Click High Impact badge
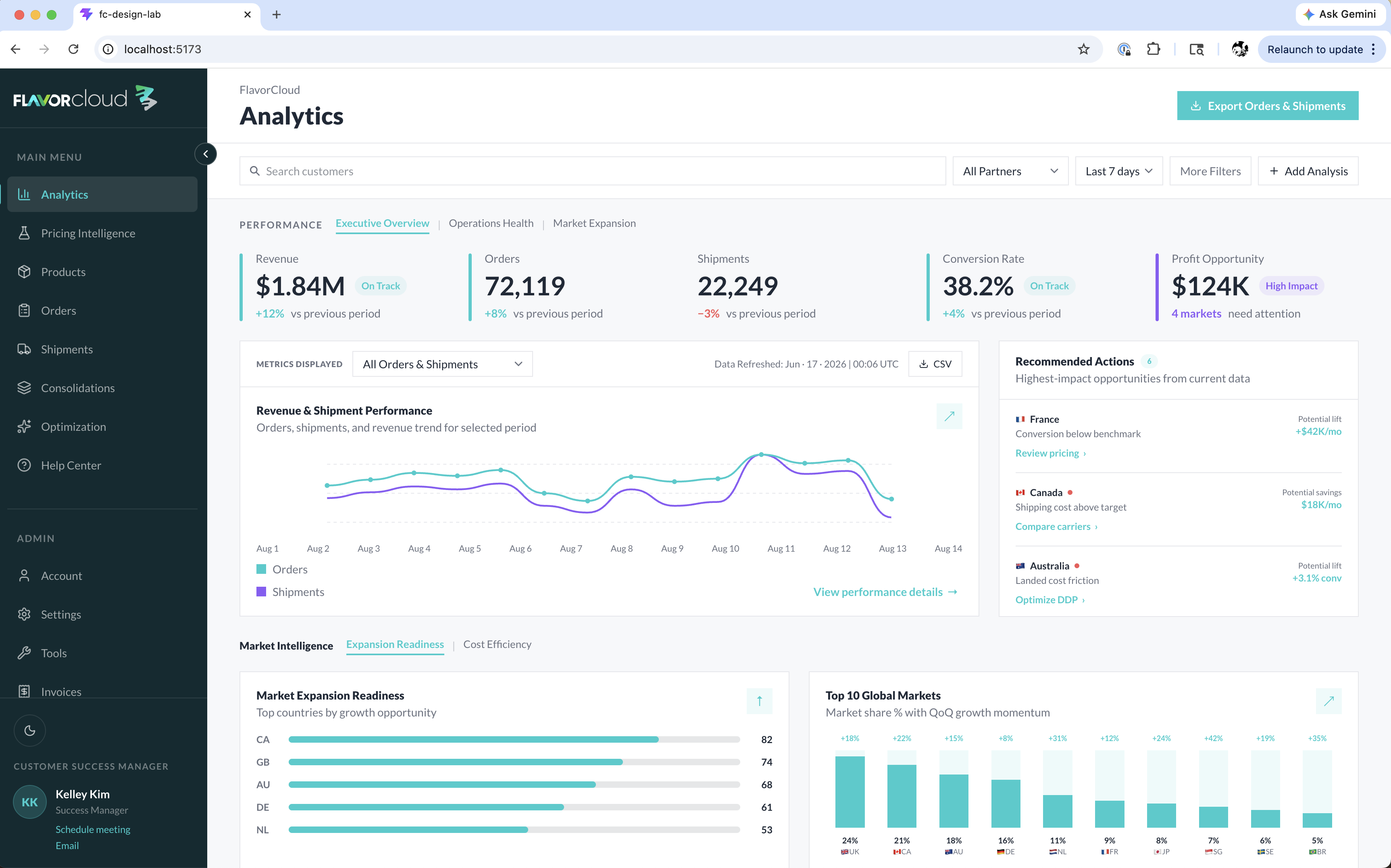Image resolution: width=1391 pixels, height=868 pixels. [1291, 286]
